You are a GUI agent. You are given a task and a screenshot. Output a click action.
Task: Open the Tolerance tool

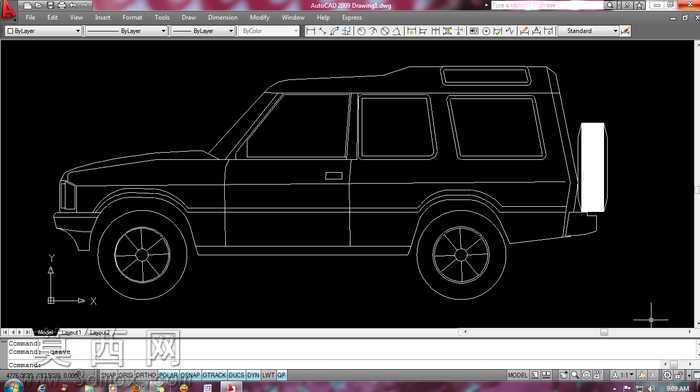coord(474,31)
